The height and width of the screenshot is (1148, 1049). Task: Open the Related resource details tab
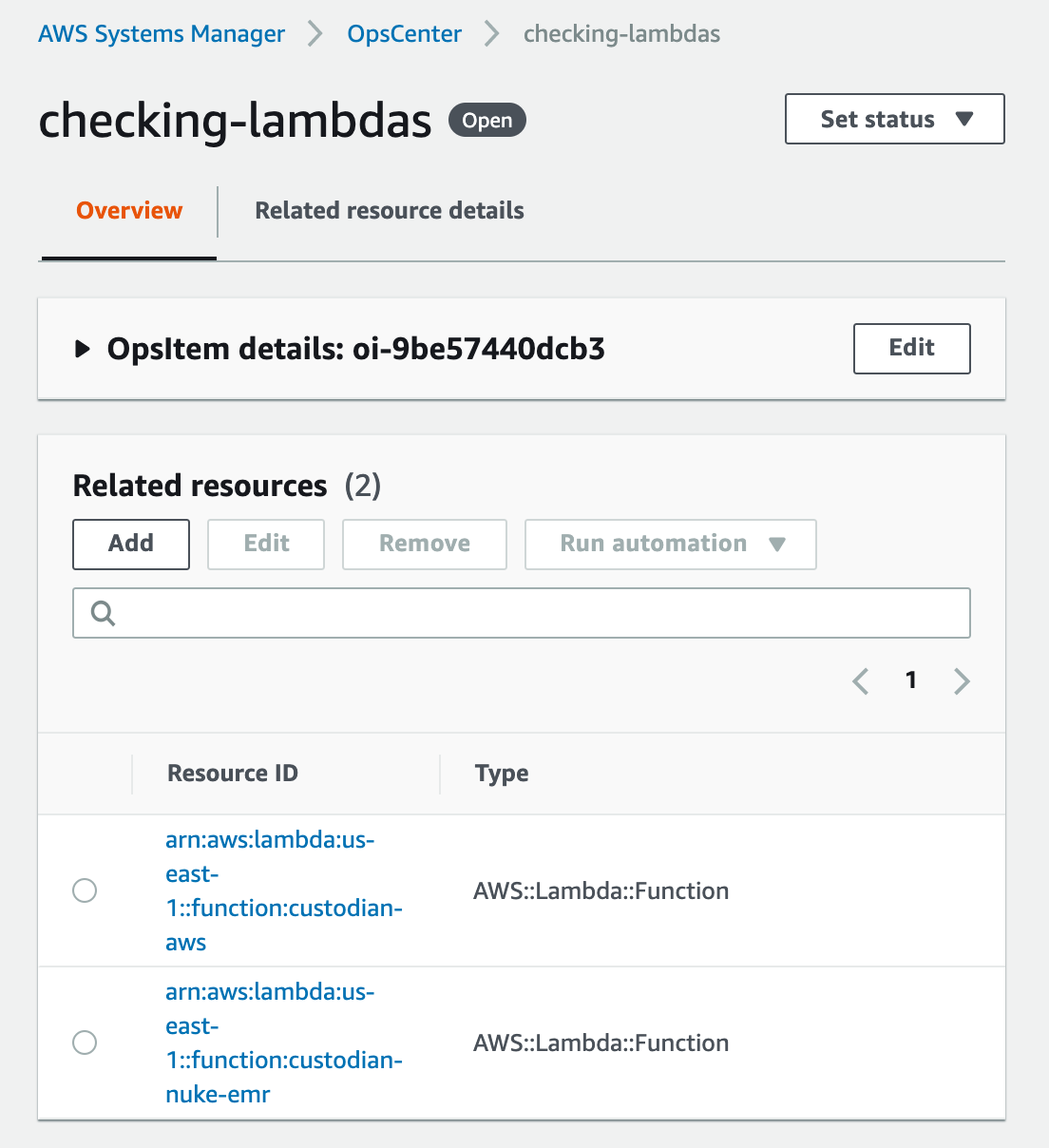390,210
